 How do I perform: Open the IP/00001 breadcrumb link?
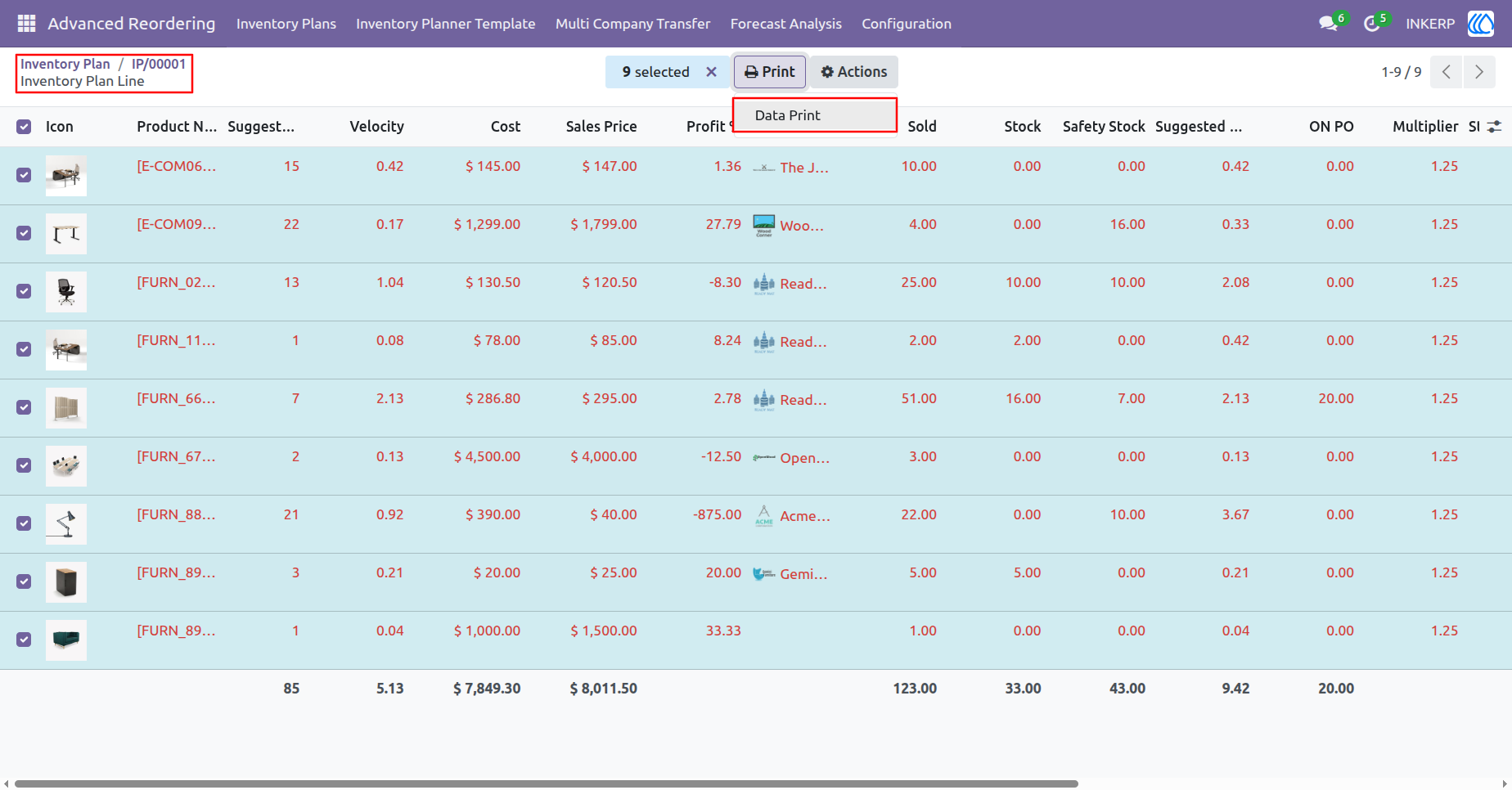coord(159,64)
